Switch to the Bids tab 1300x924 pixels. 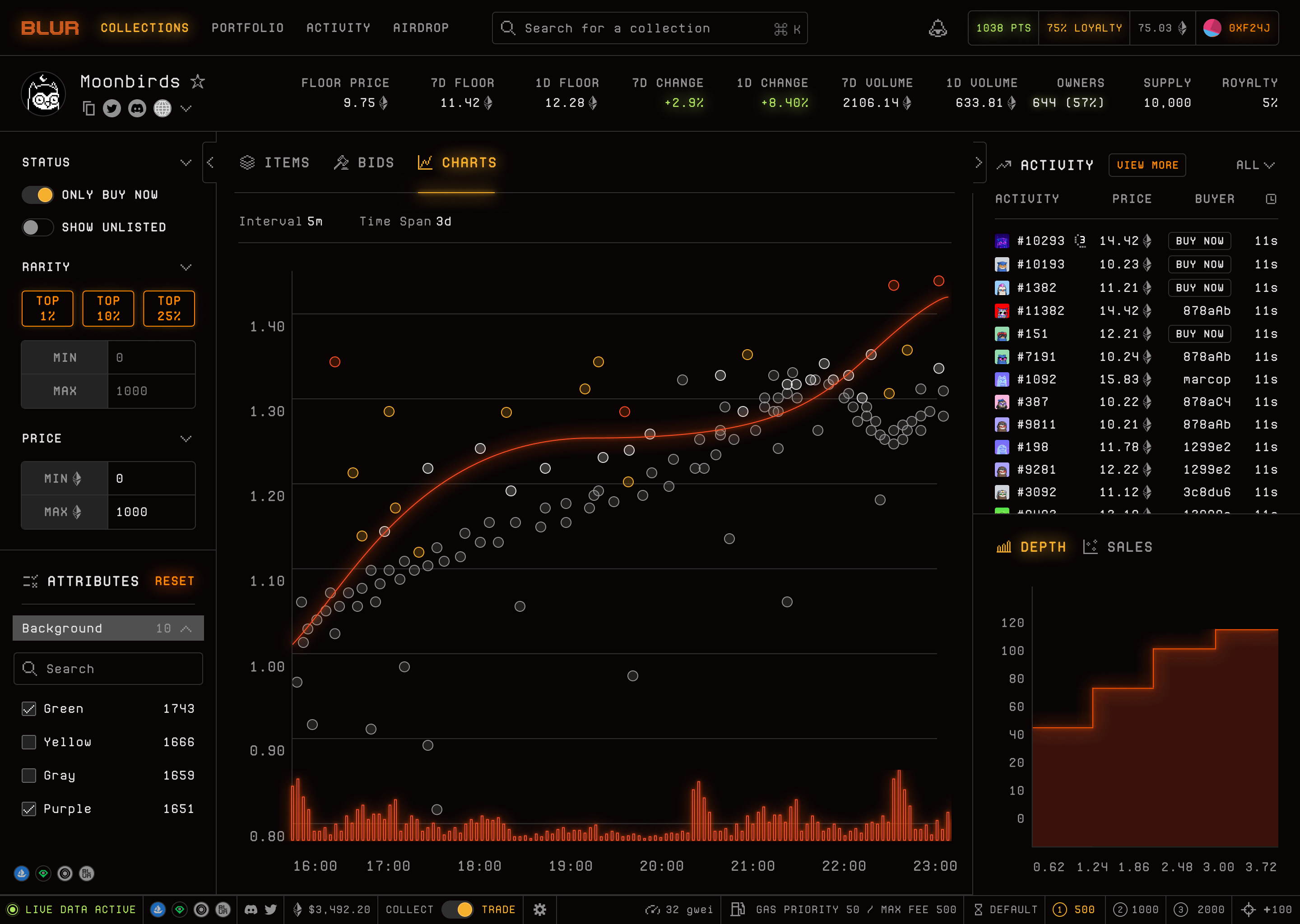click(x=364, y=163)
